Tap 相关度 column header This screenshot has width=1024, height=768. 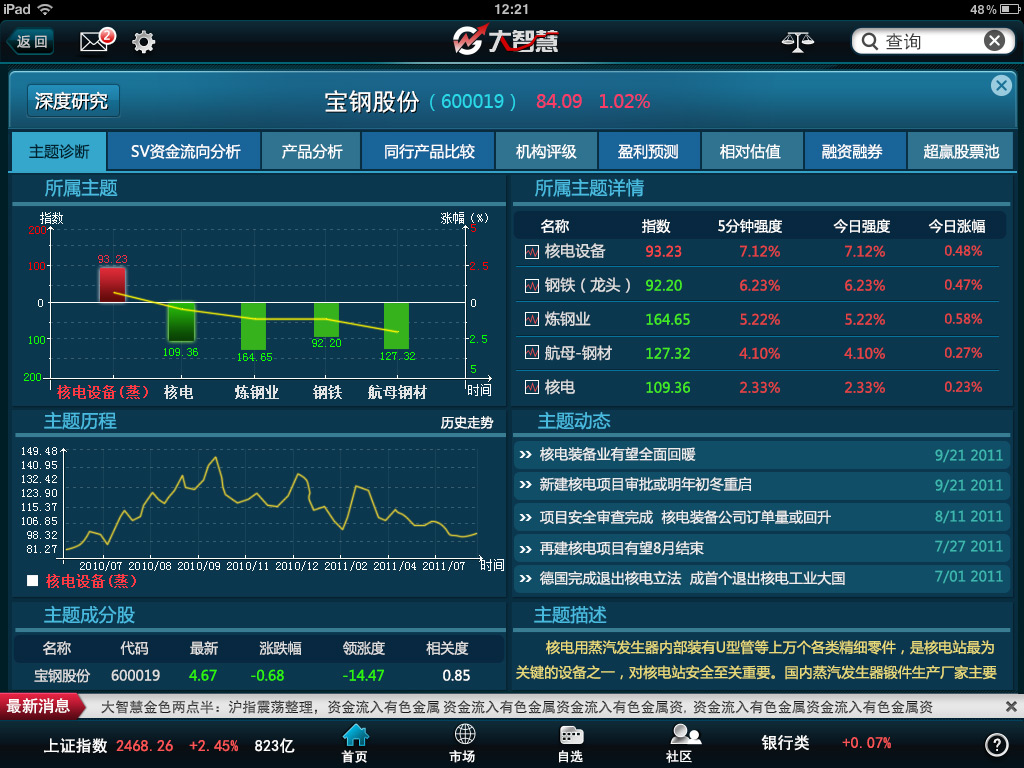pyautogui.click(x=447, y=648)
